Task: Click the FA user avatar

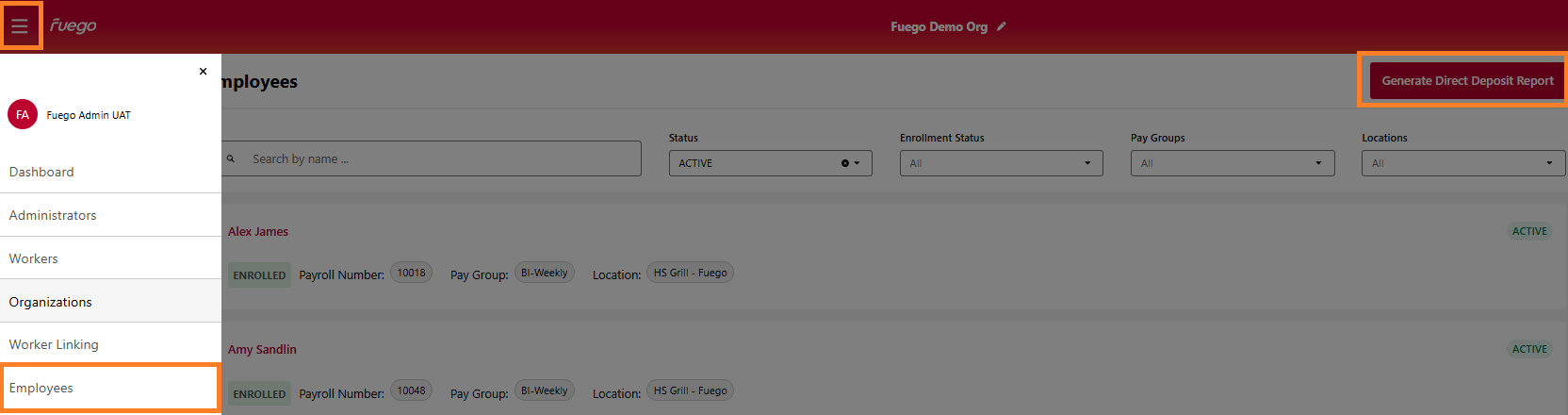Action: (23, 115)
